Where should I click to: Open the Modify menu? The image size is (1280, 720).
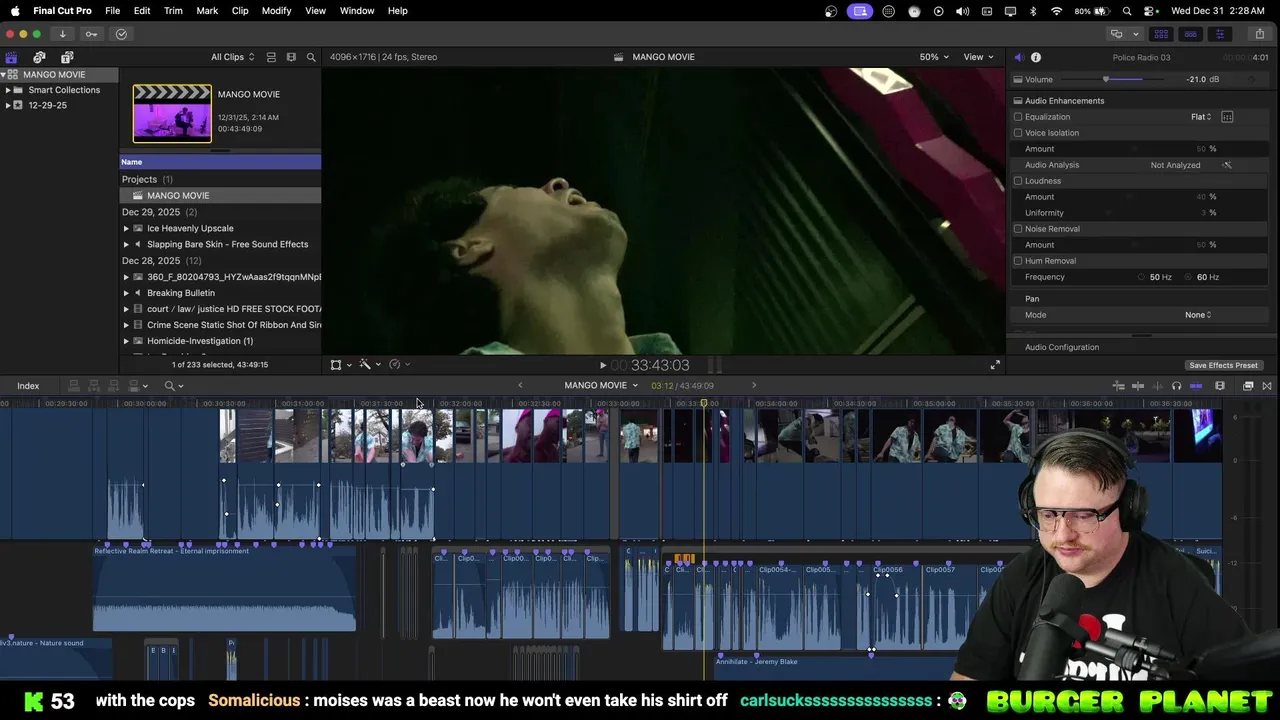276,11
